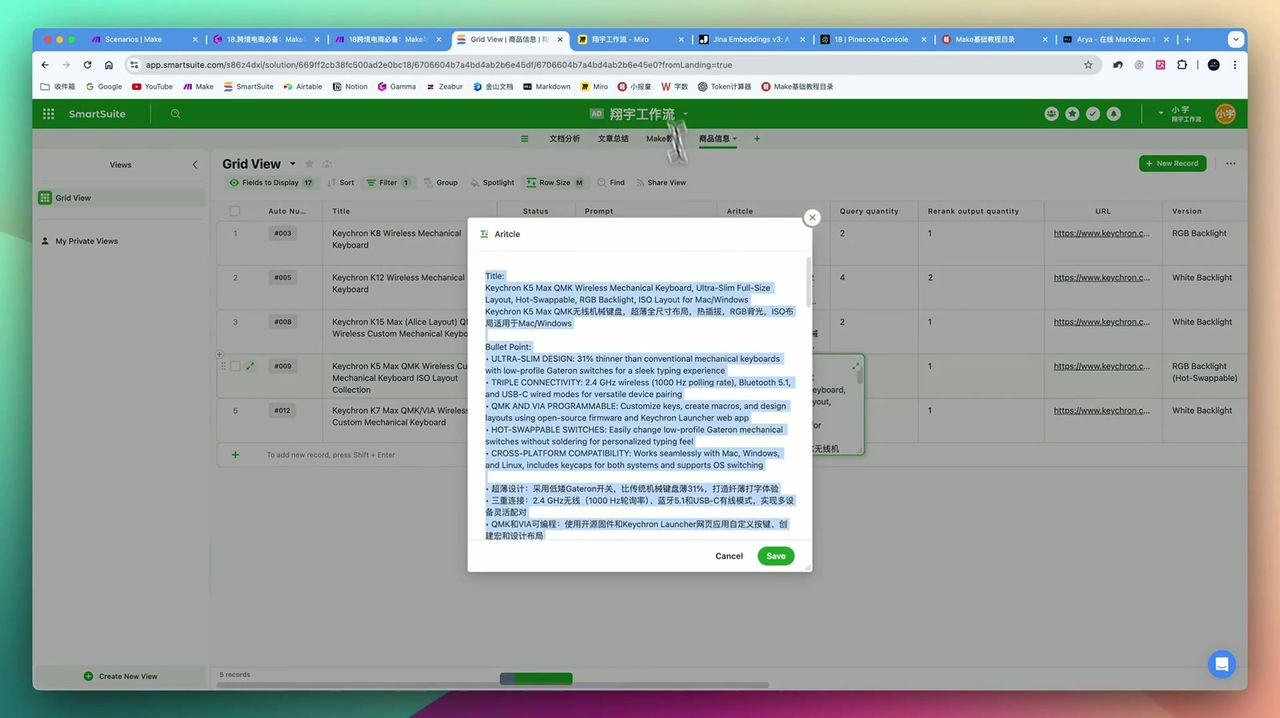Click the Save button
1280x718 pixels.
point(775,556)
